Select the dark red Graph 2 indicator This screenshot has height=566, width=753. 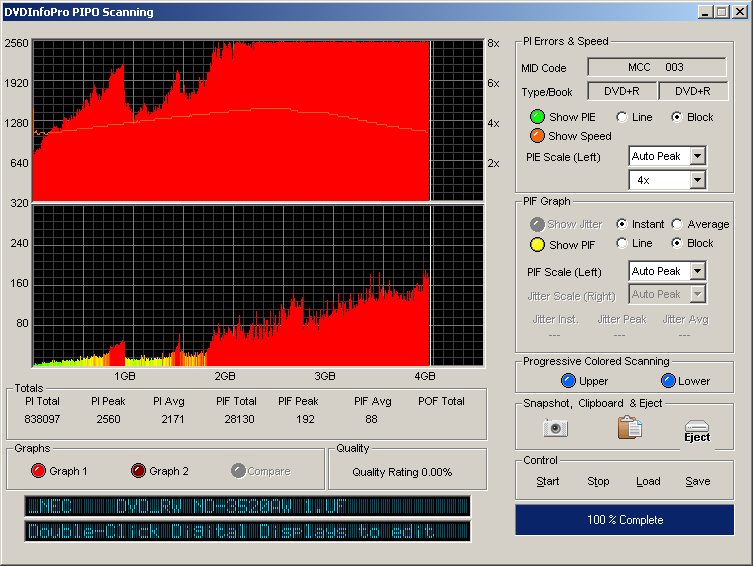pos(138,471)
